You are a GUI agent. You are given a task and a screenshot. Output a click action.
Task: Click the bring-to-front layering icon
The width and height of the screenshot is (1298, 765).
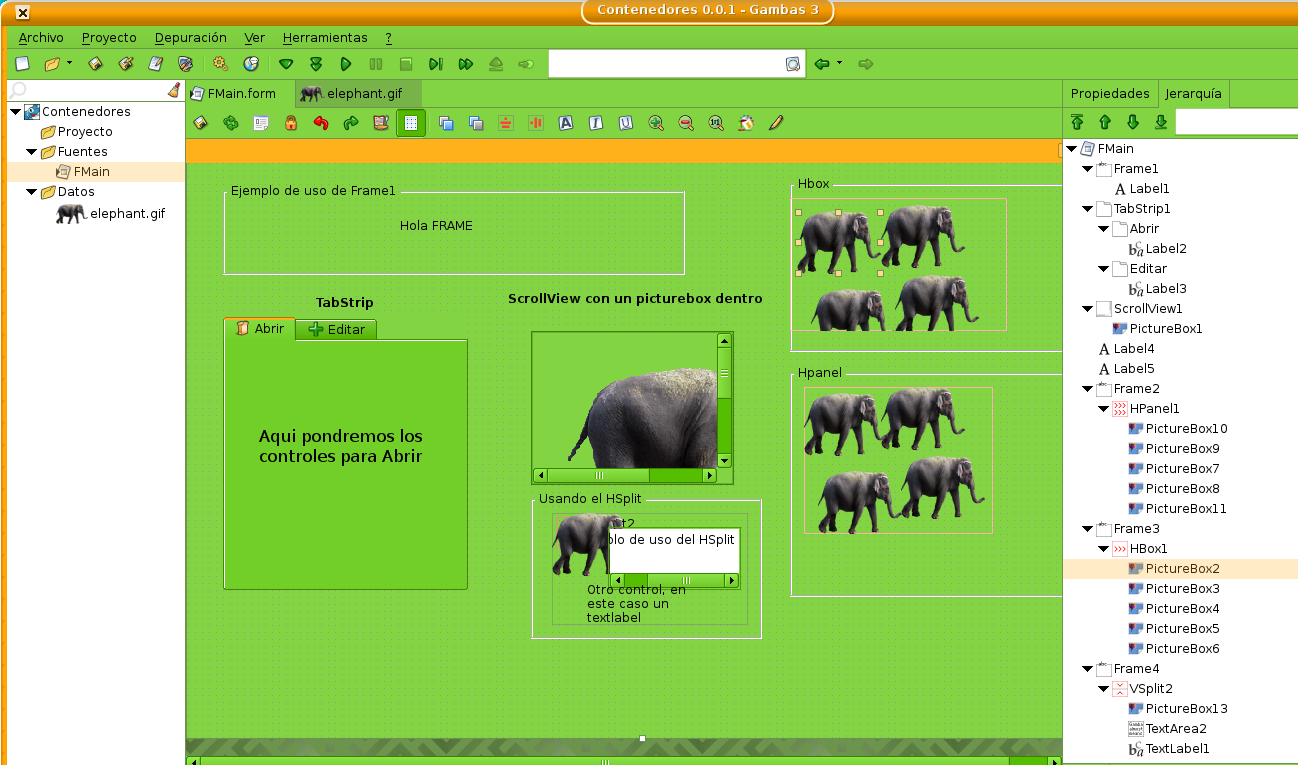(447, 123)
